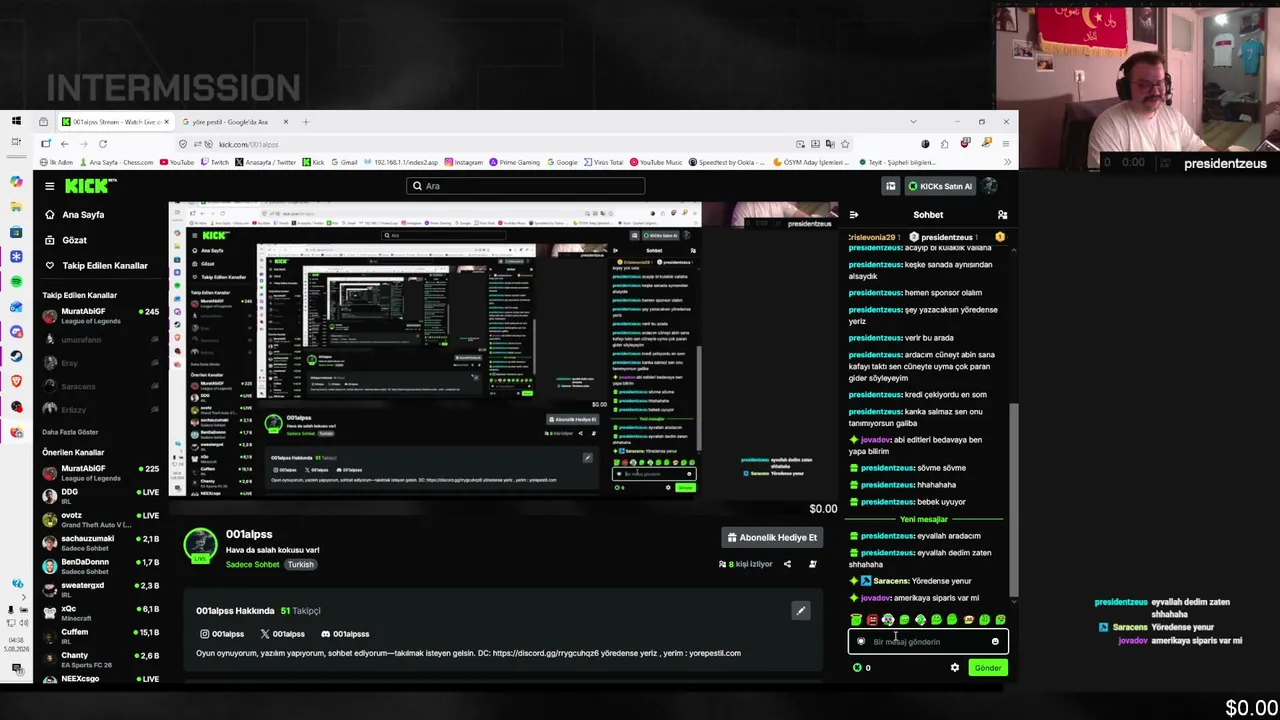Open the user profile avatar menu
The image size is (1280, 720).
pos(990,186)
